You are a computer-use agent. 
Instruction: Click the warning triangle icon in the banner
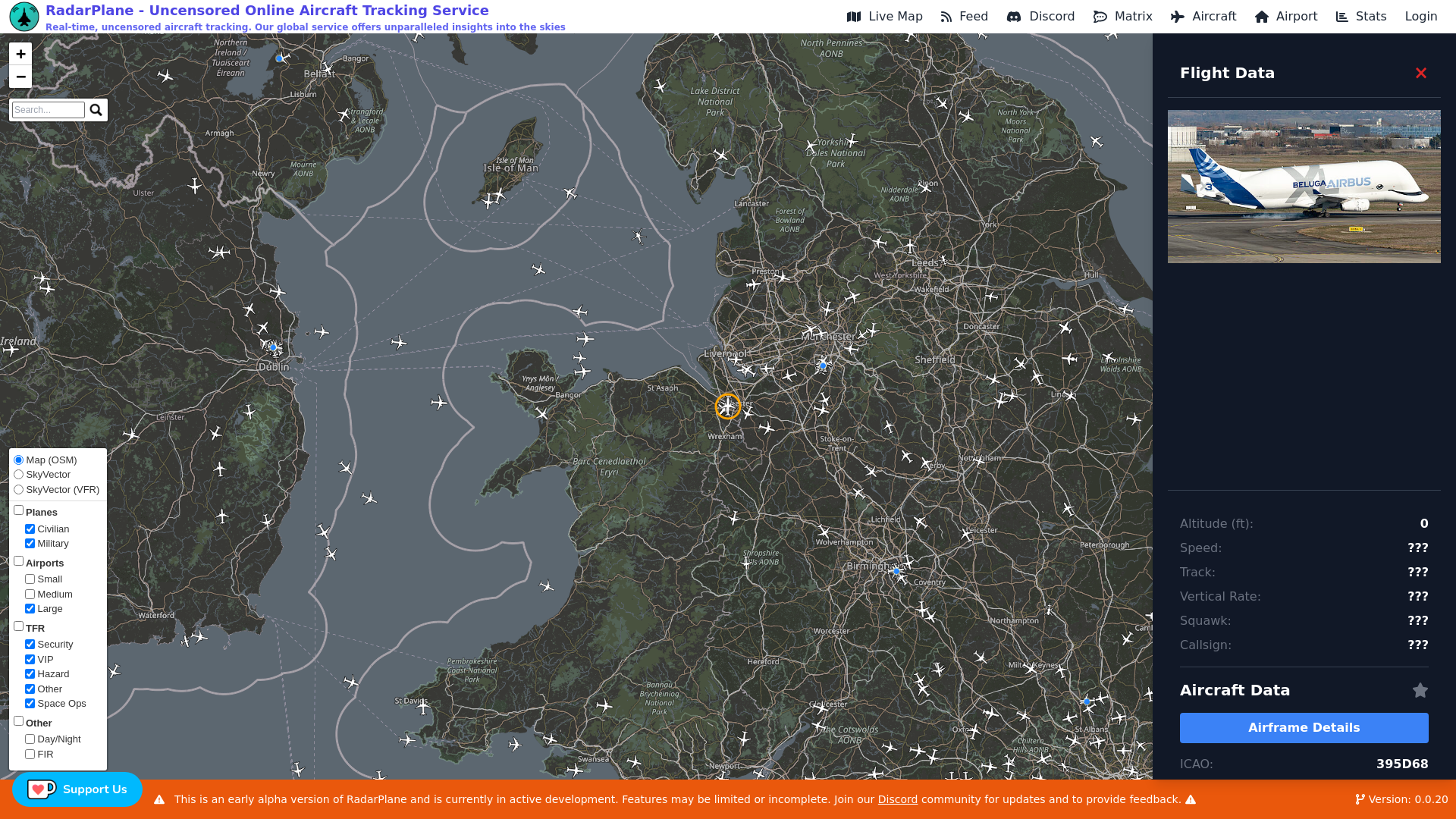pos(159,799)
